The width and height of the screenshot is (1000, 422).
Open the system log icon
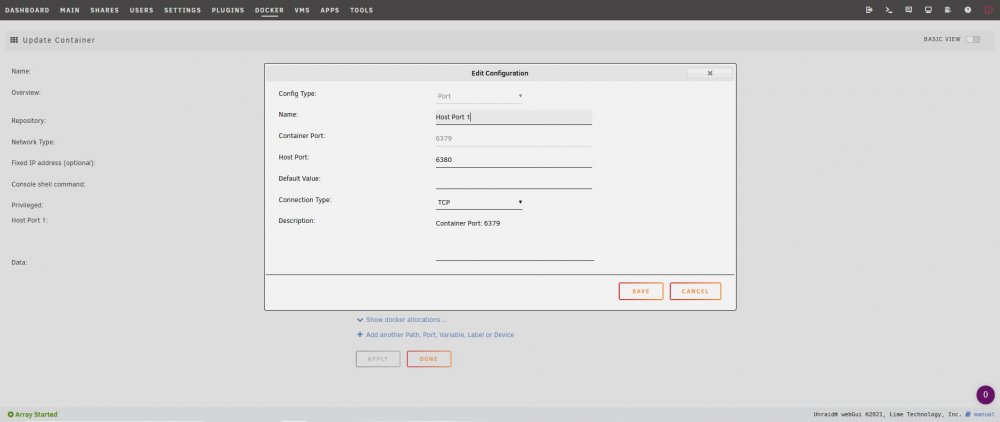(948, 10)
